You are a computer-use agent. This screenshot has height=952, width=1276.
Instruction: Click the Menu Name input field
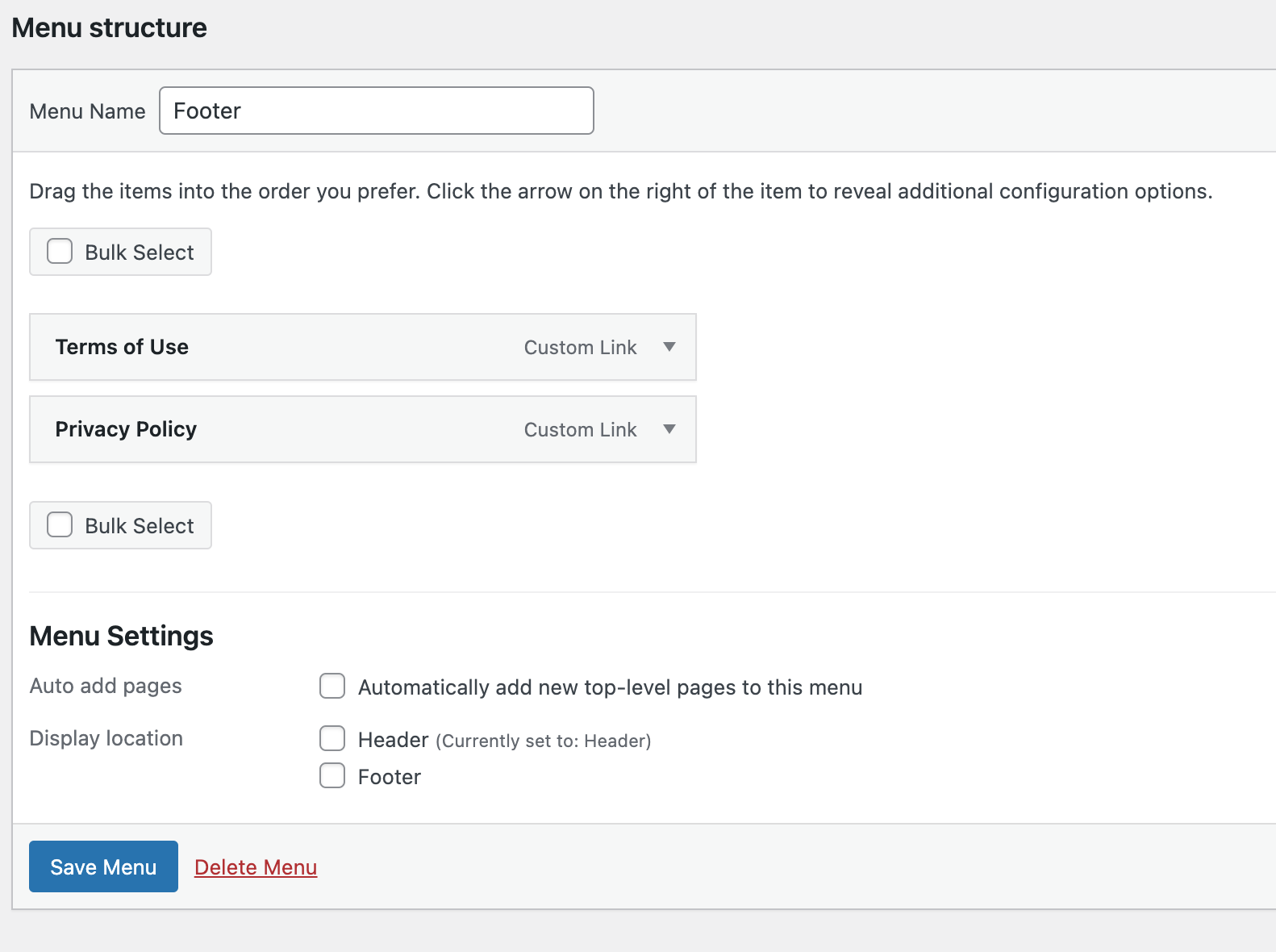click(x=377, y=111)
